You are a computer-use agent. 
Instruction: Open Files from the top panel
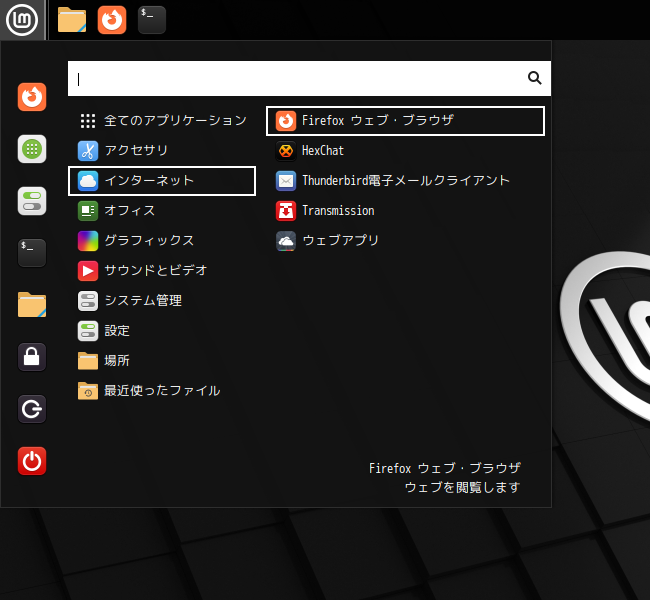click(x=72, y=20)
